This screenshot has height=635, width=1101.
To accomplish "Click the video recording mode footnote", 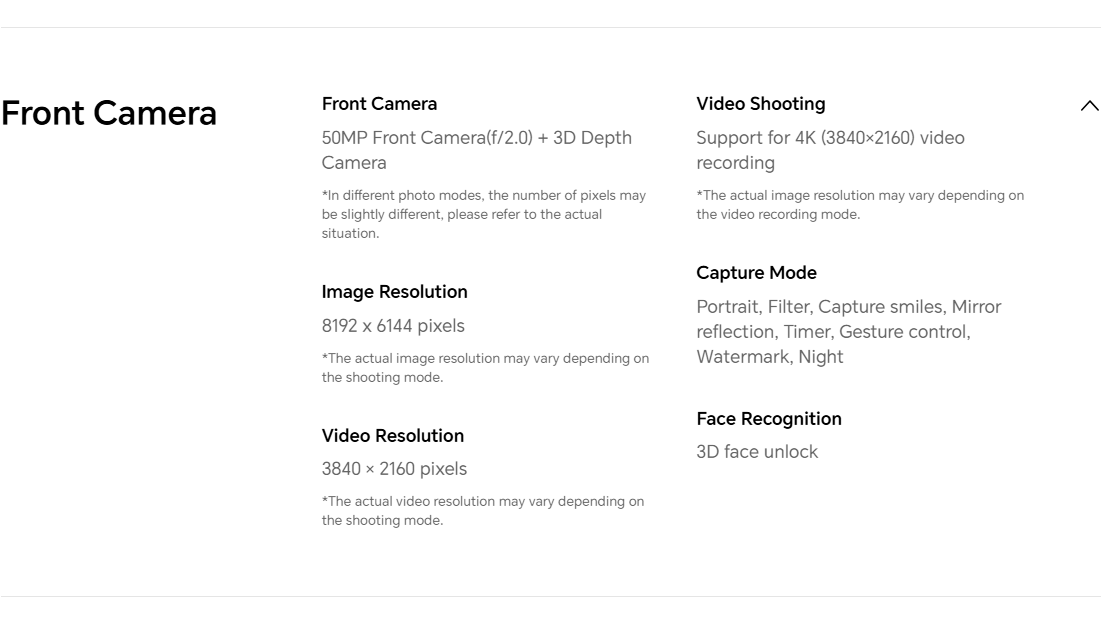I will pos(859,205).
